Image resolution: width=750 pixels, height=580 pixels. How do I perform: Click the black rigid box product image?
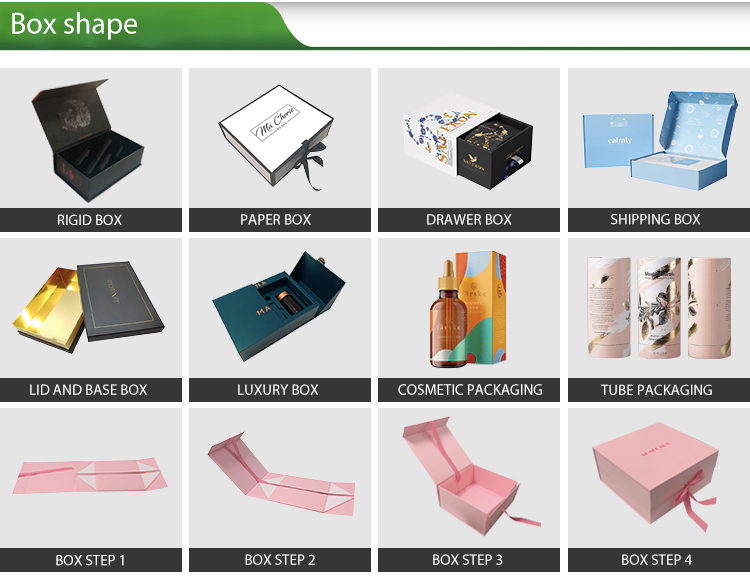(x=90, y=138)
